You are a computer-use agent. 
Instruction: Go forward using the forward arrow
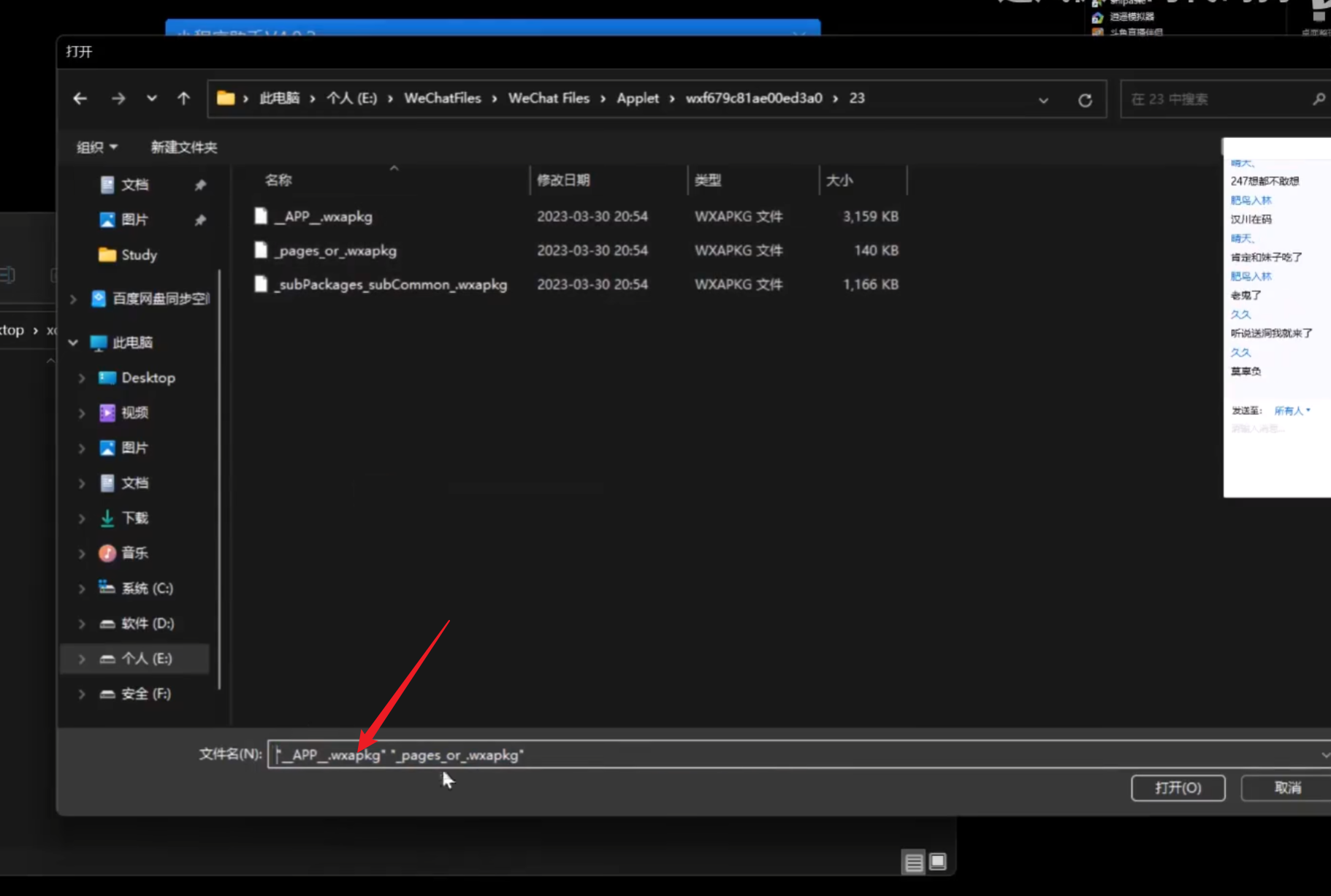(x=118, y=99)
